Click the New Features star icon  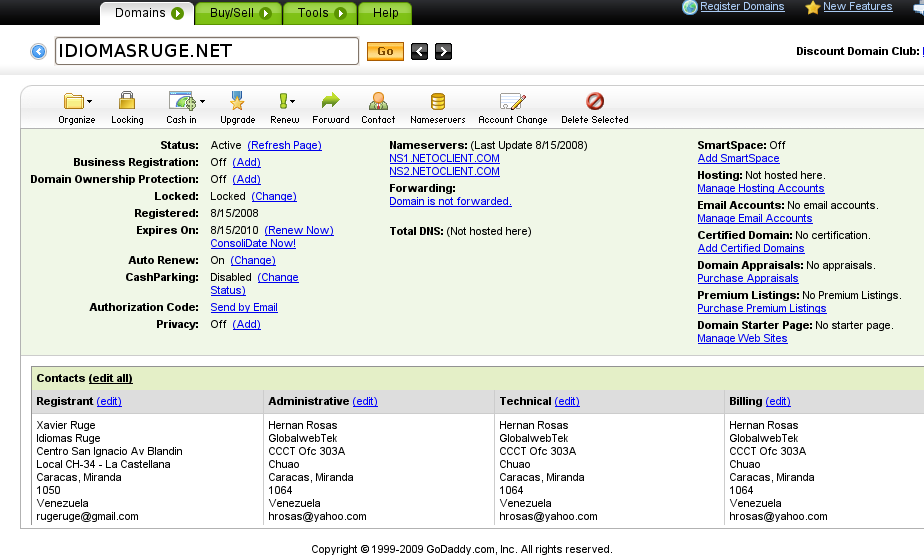813,7
